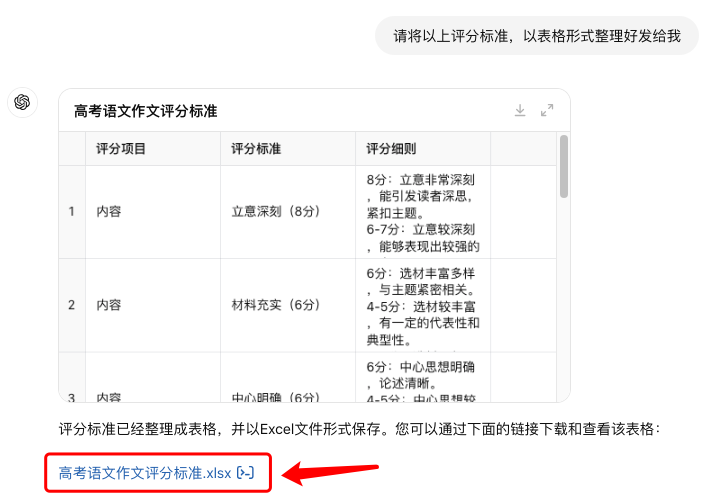Click the 内容 cell in row 2
712x498 pixels.
[x=153, y=305]
